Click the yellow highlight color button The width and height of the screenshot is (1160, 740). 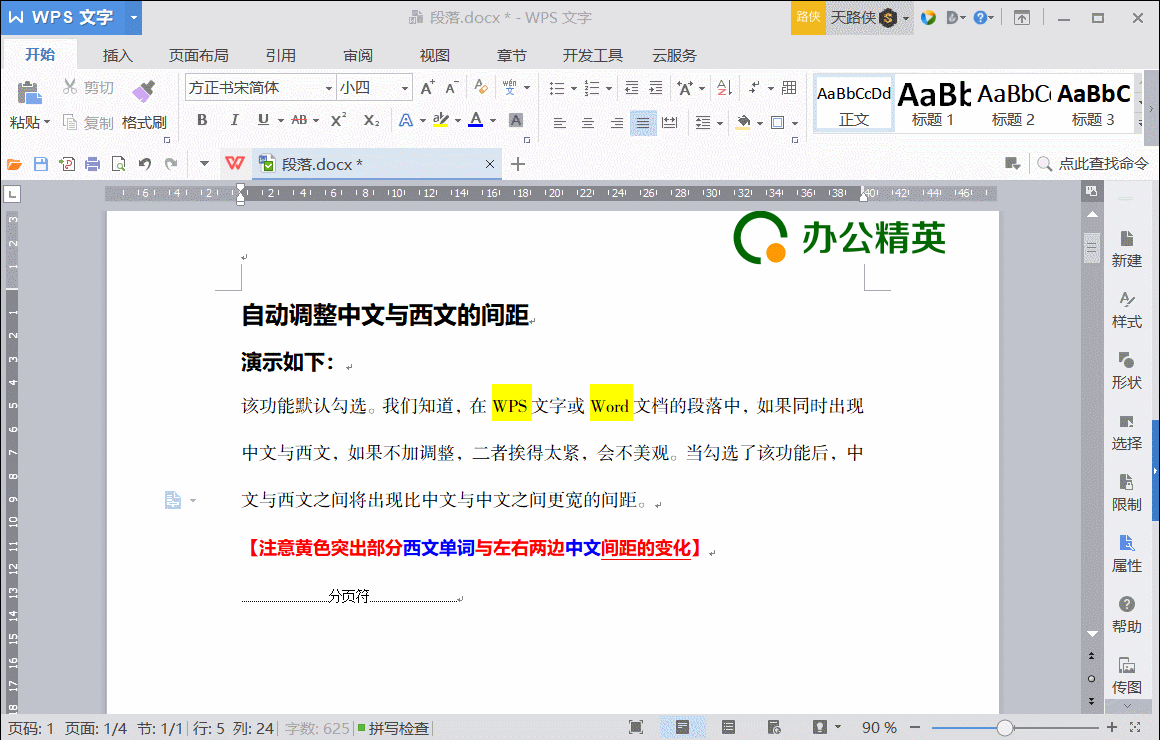click(x=441, y=120)
